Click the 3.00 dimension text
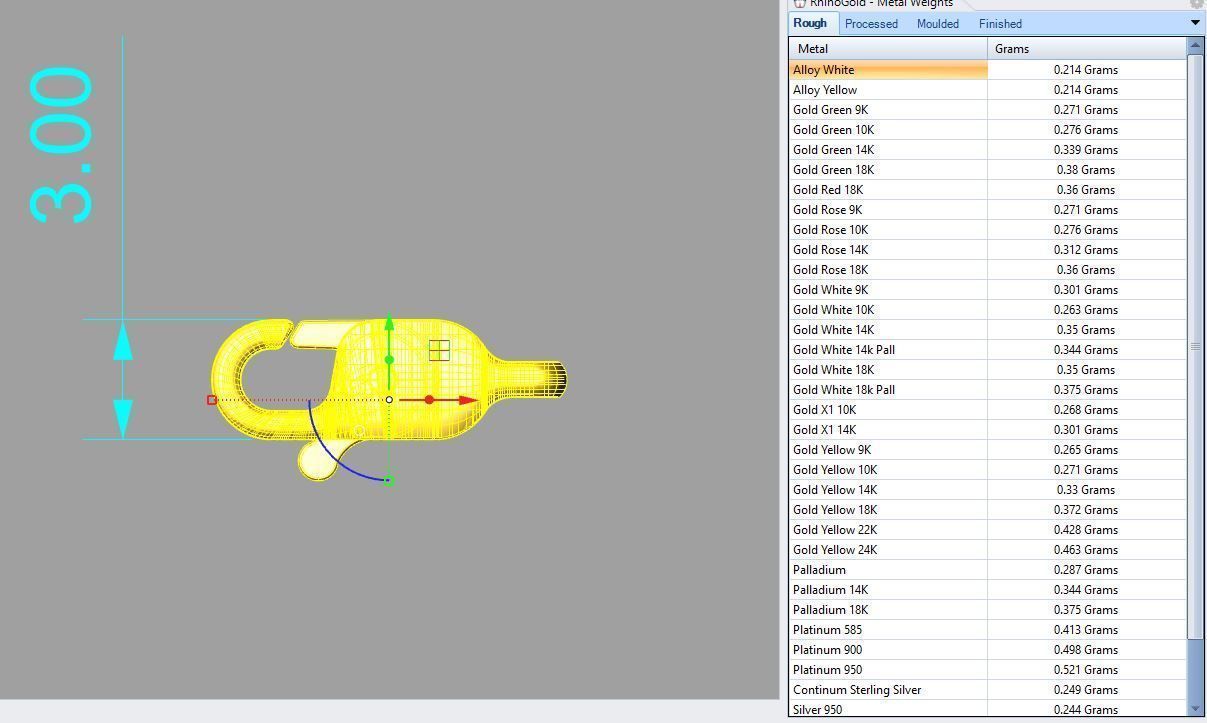The height and width of the screenshot is (723, 1207). tap(62, 145)
